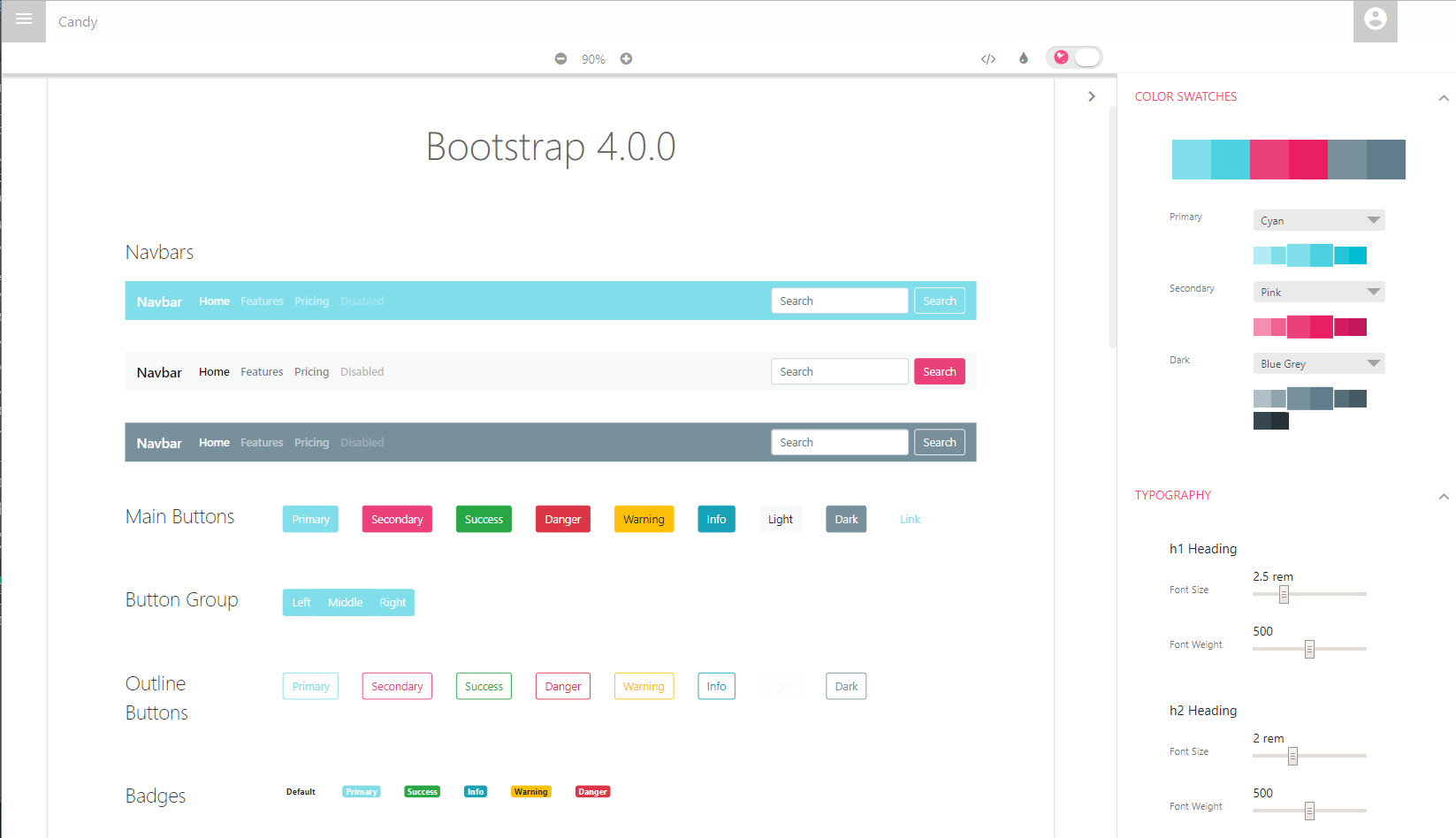This screenshot has width=1456, height=838.
Task: Click the Features link in the light navbar
Action: 262,372
